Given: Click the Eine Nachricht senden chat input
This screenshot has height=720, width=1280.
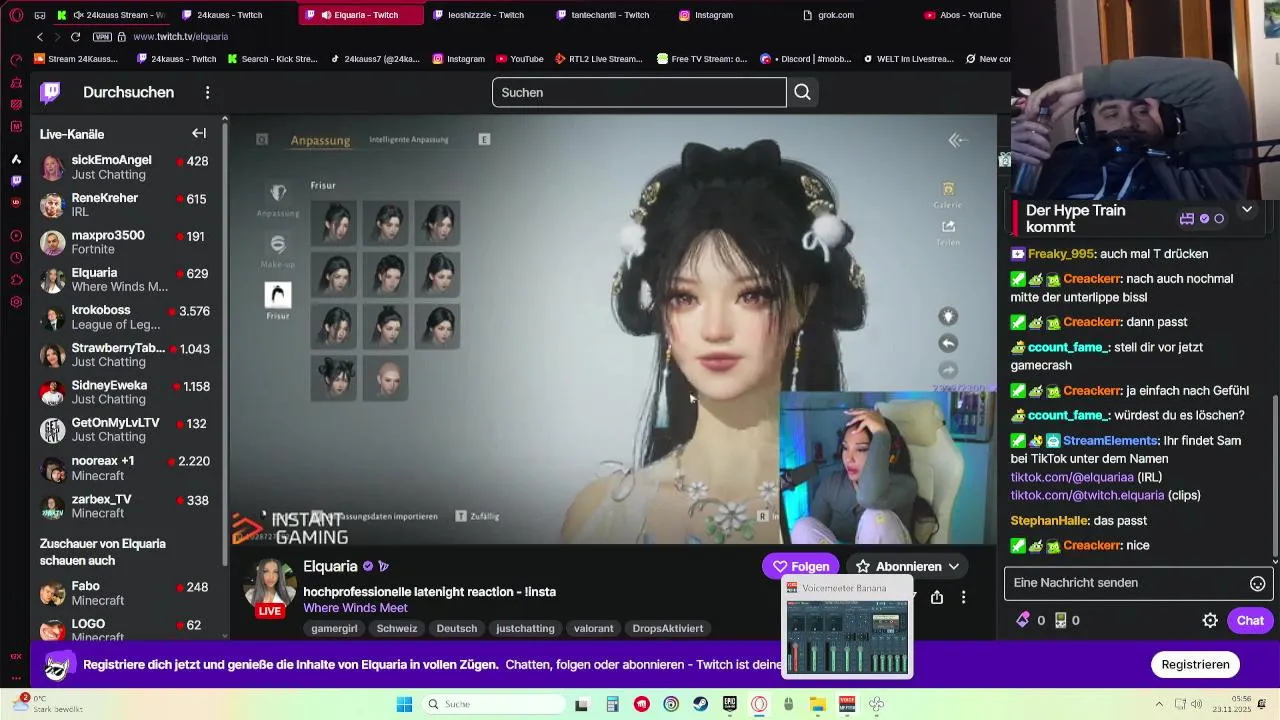Looking at the screenshot, I should [x=1126, y=583].
